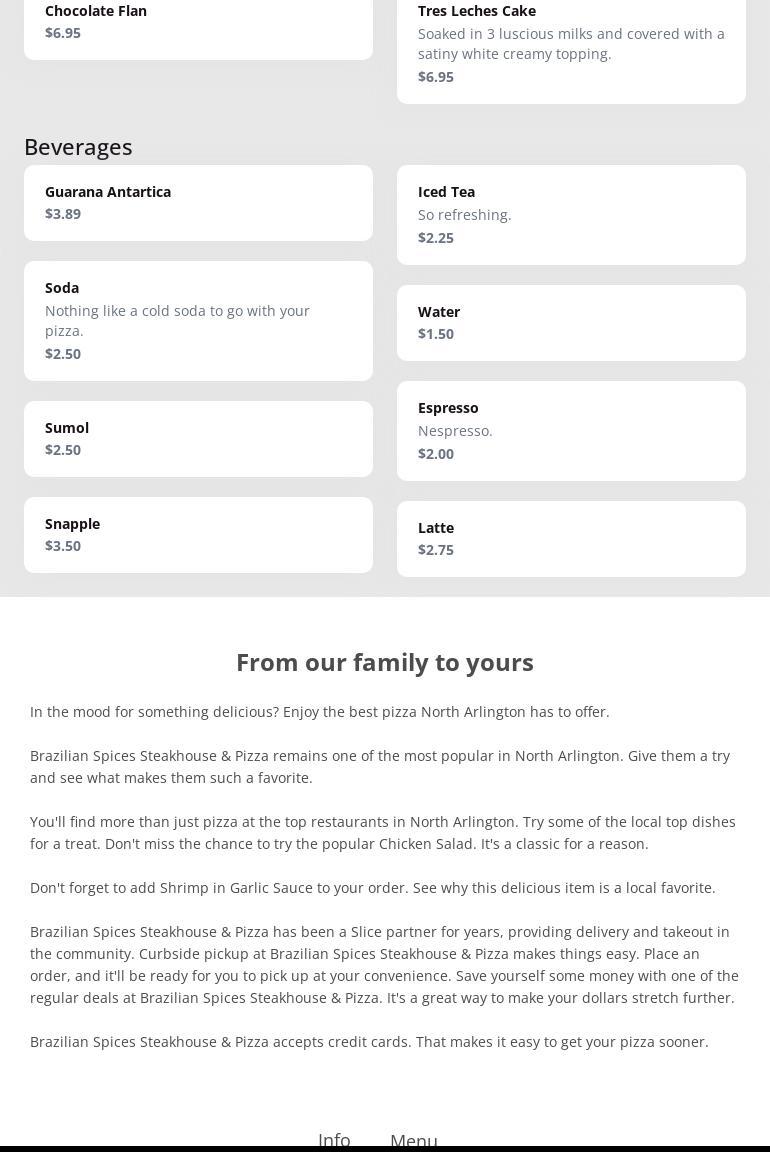Pick the Water beverage item
This screenshot has width=770, height=1152.
(x=571, y=323)
